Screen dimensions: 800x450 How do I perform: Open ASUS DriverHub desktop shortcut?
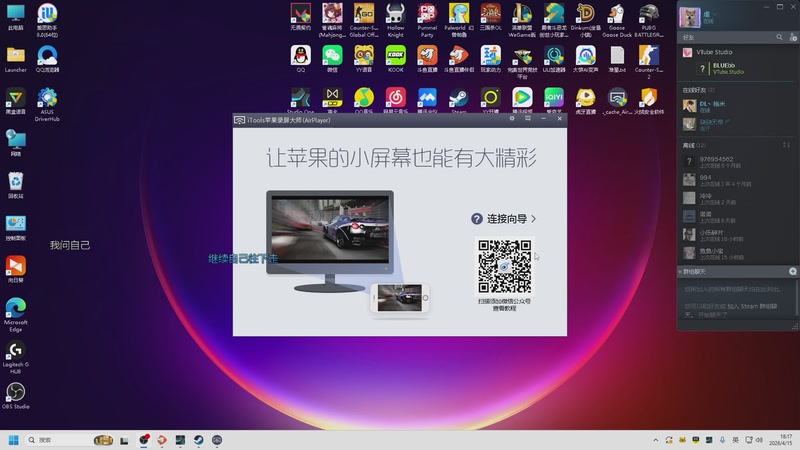[x=47, y=105]
